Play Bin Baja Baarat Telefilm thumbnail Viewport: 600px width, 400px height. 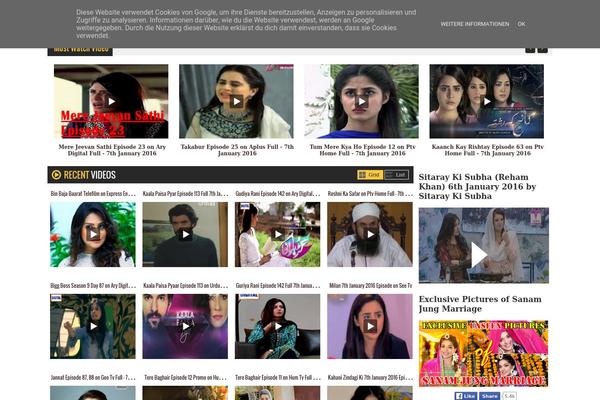(93, 234)
